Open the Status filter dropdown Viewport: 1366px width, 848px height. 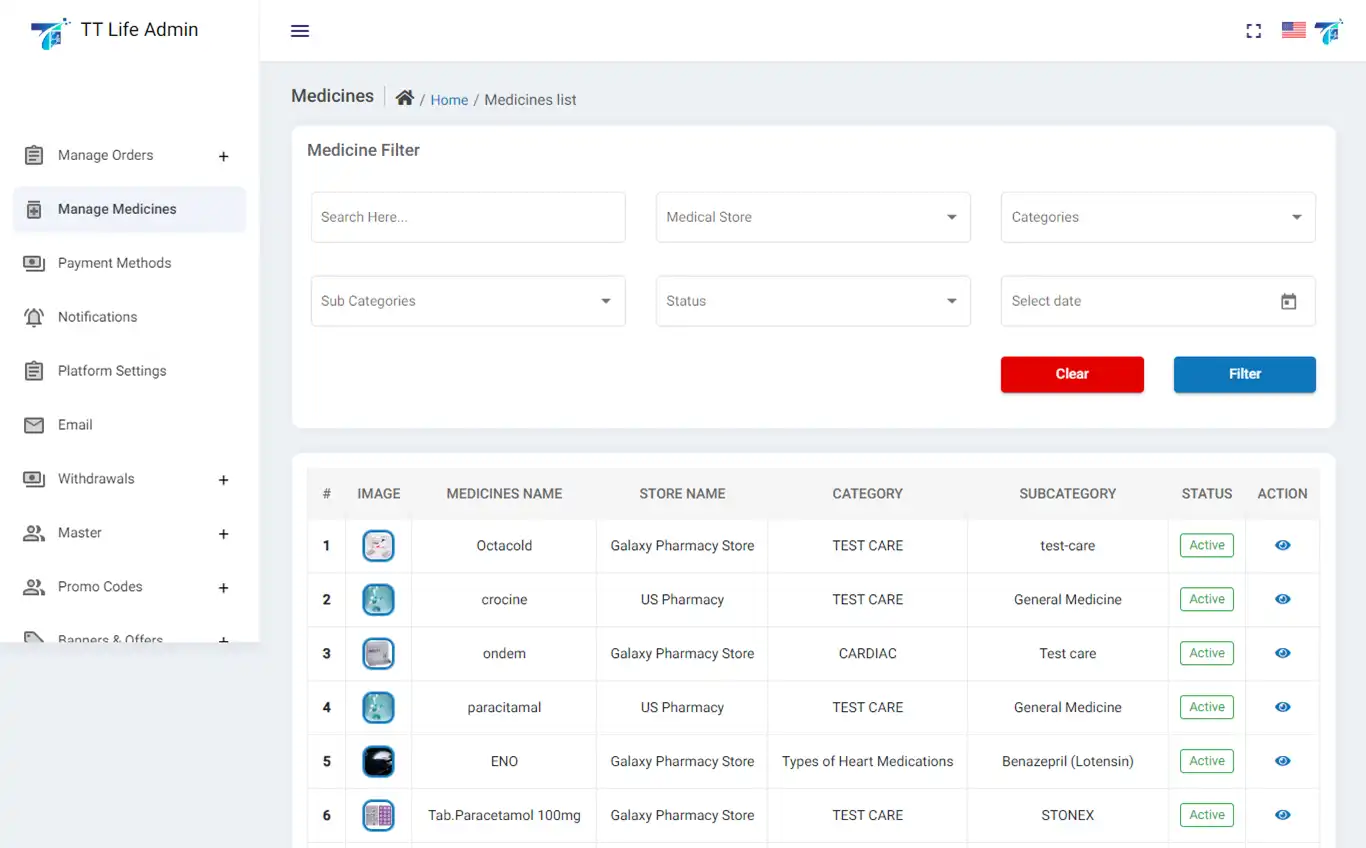click(x=812, y=301)
